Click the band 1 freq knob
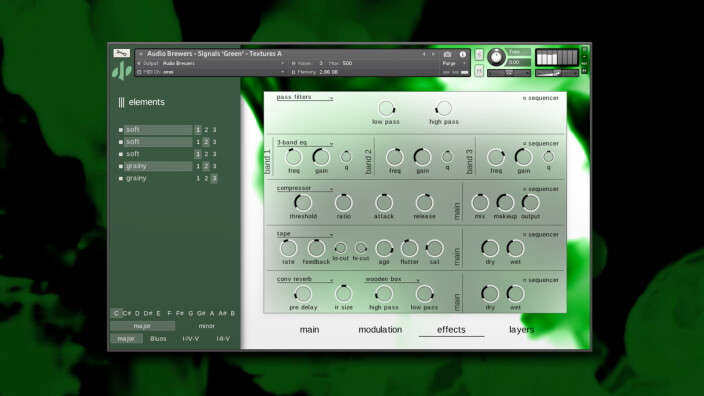This screenshot has width=704, height=396. click(294, 158)
